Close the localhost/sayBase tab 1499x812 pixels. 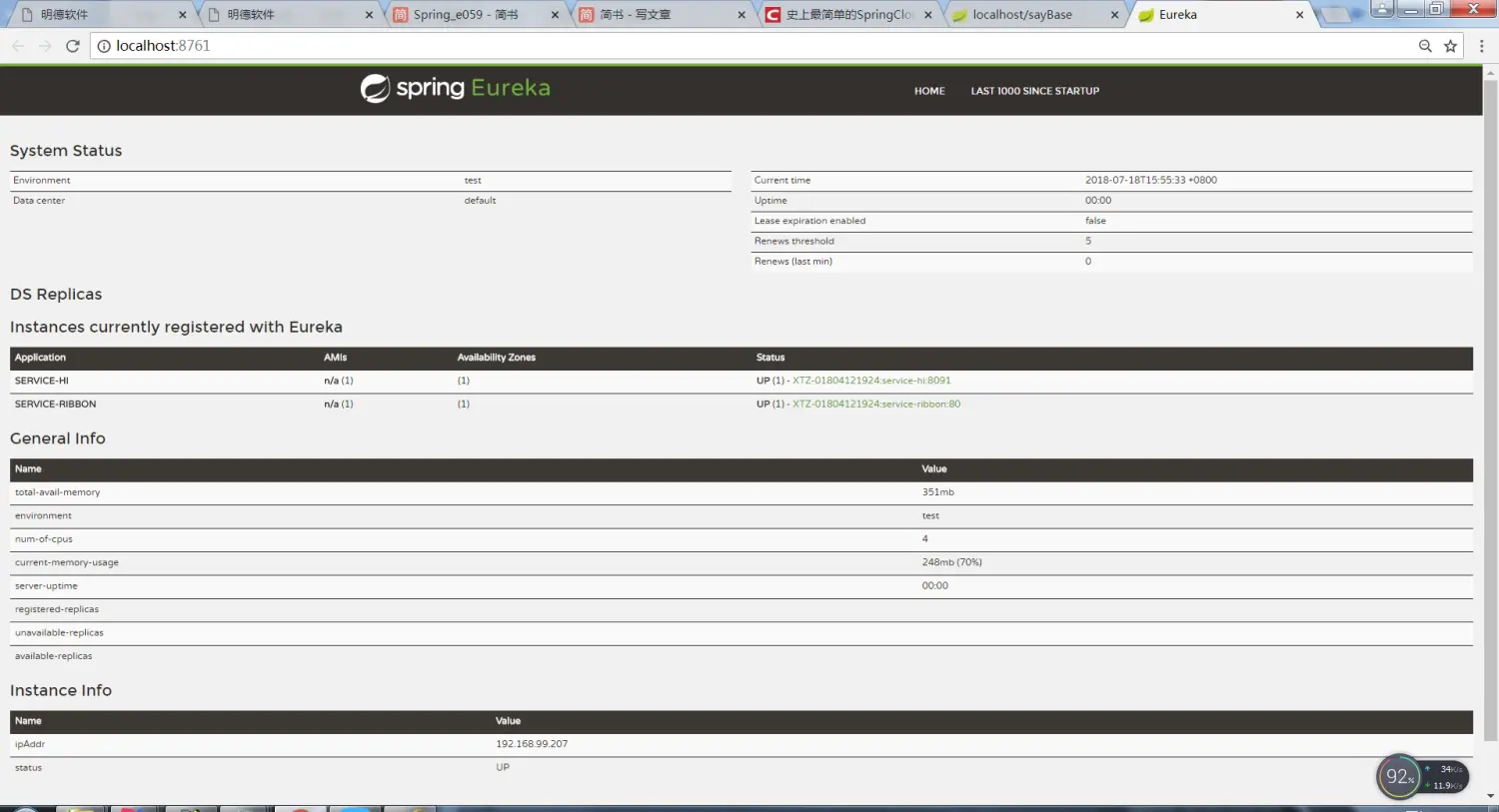click(x=1114, y=15)
